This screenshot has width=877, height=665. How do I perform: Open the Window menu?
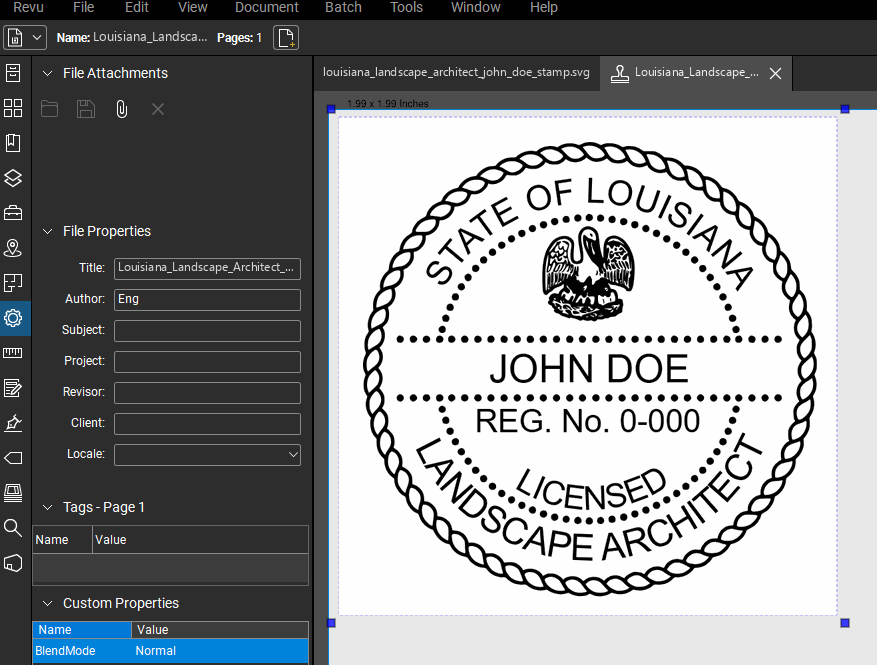click(x=475, y=7)
